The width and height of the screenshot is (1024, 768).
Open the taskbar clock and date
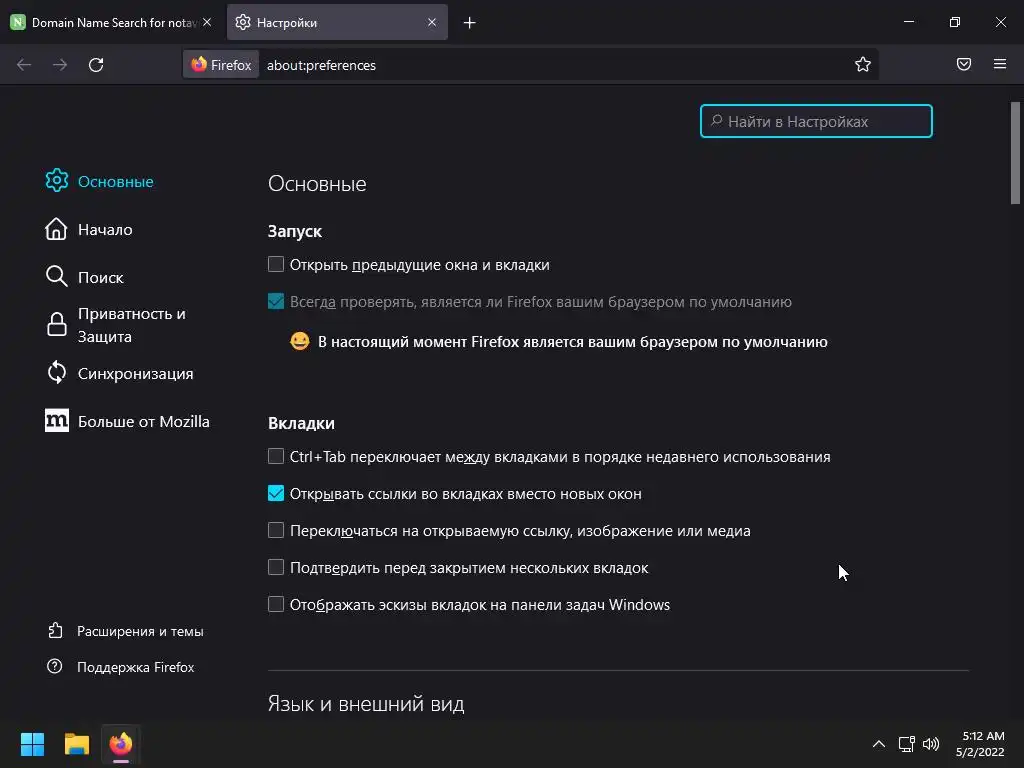[x=980, y=744]
